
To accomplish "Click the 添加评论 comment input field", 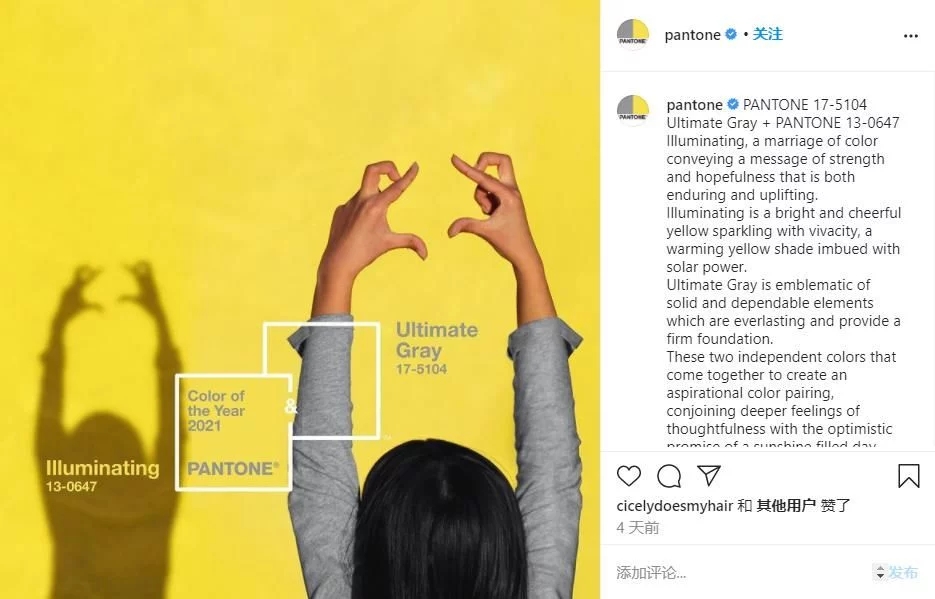I will [739, 573].
